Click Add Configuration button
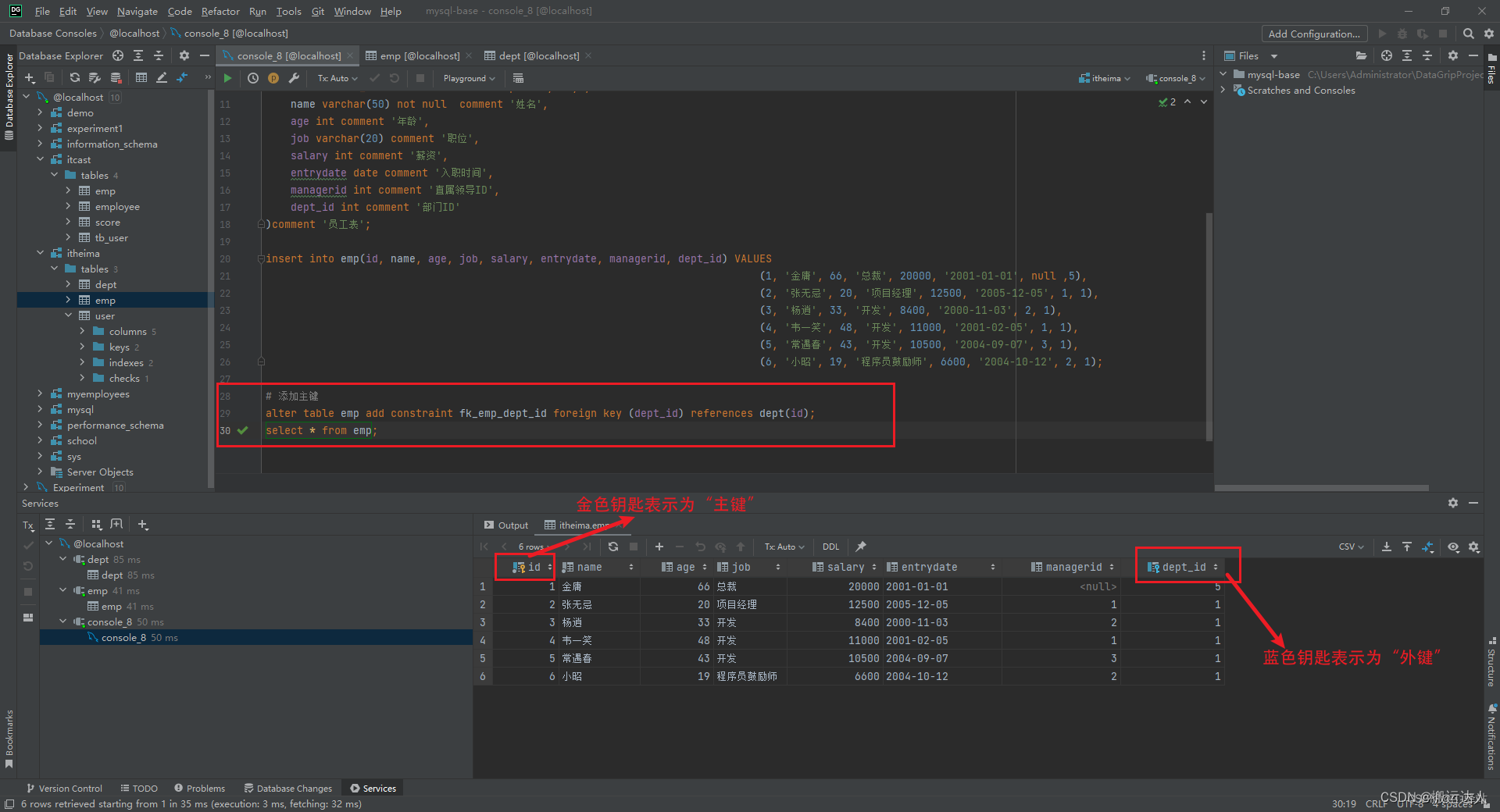 (1314, 34)
